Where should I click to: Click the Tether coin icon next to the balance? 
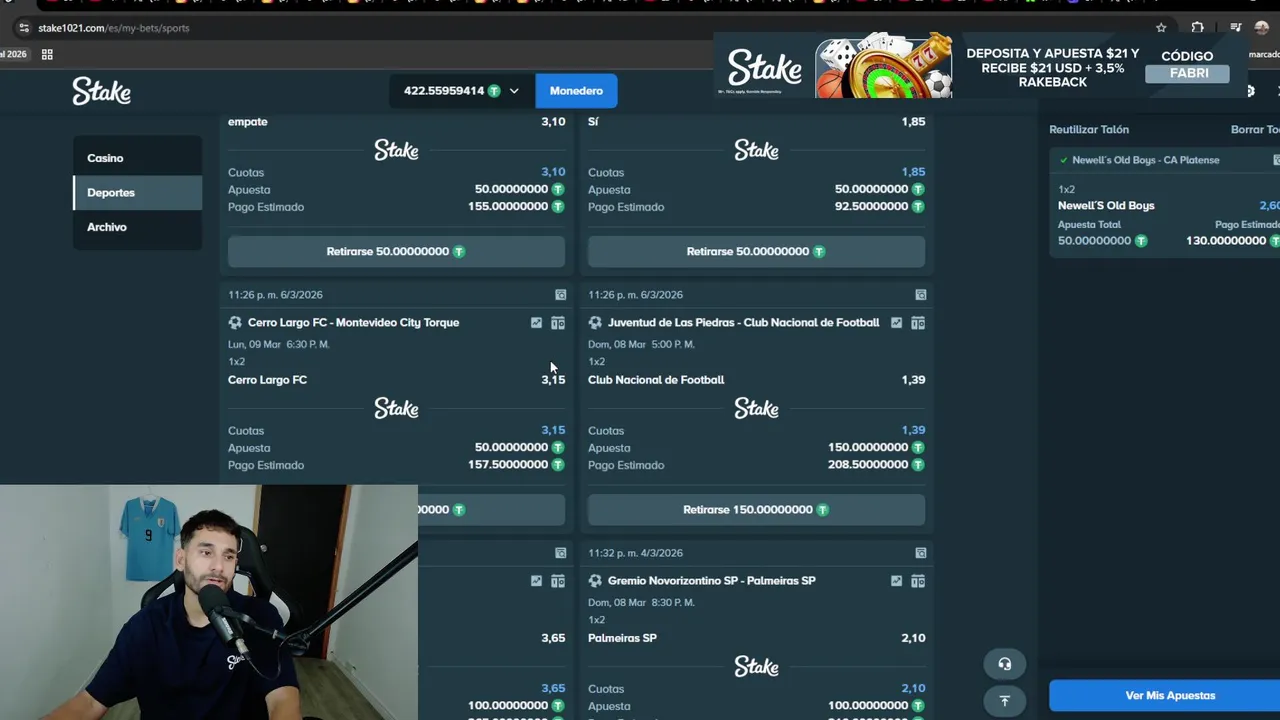[x=493, y=91]
